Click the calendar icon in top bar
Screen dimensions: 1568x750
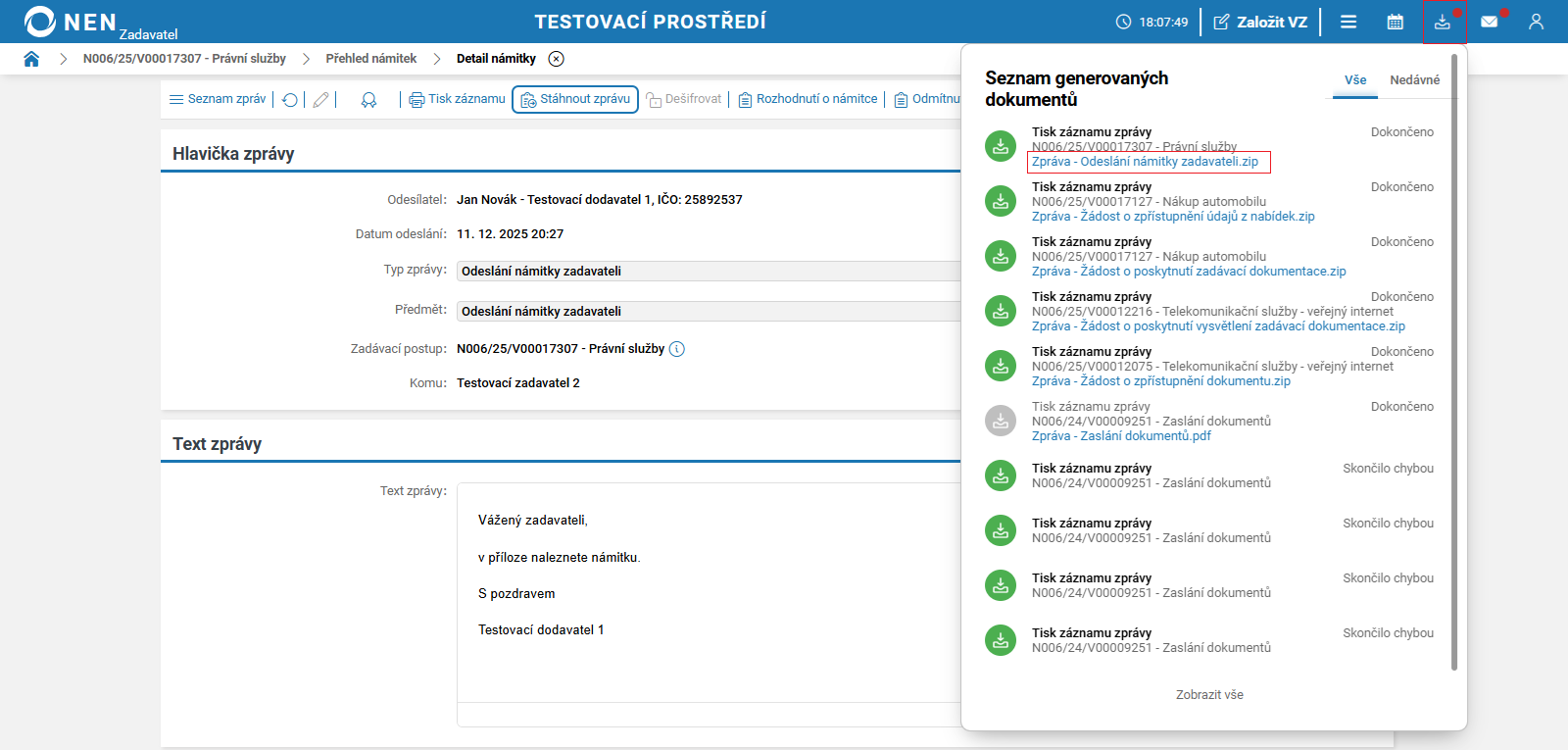coord(1395,22)
